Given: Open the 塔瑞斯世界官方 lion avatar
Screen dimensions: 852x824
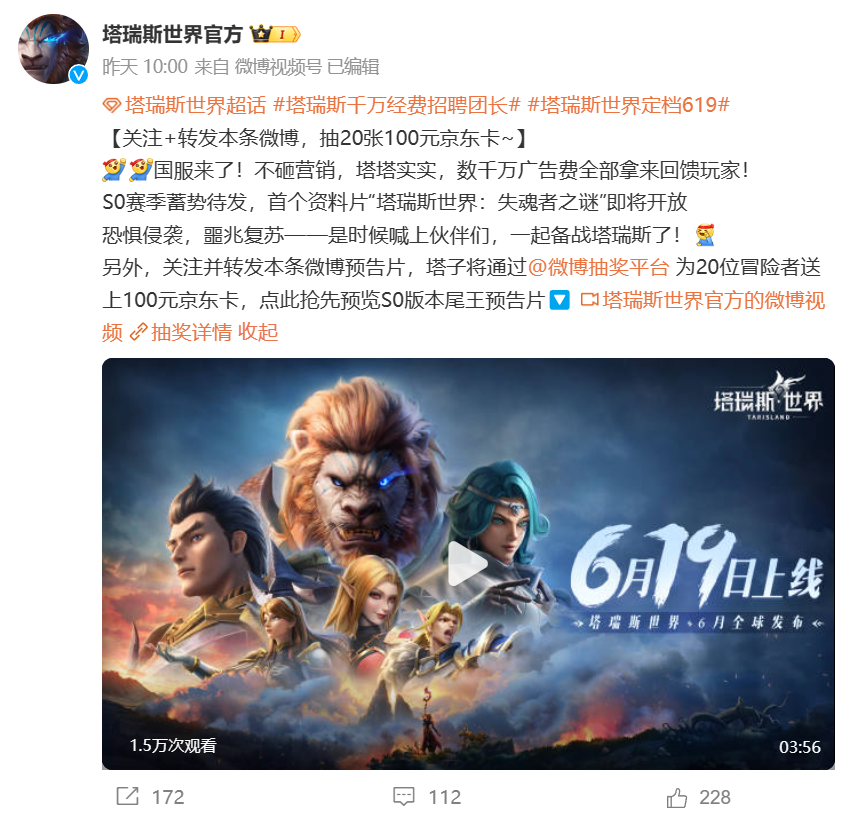Looking at the screenshot, I should pos(53,48).
